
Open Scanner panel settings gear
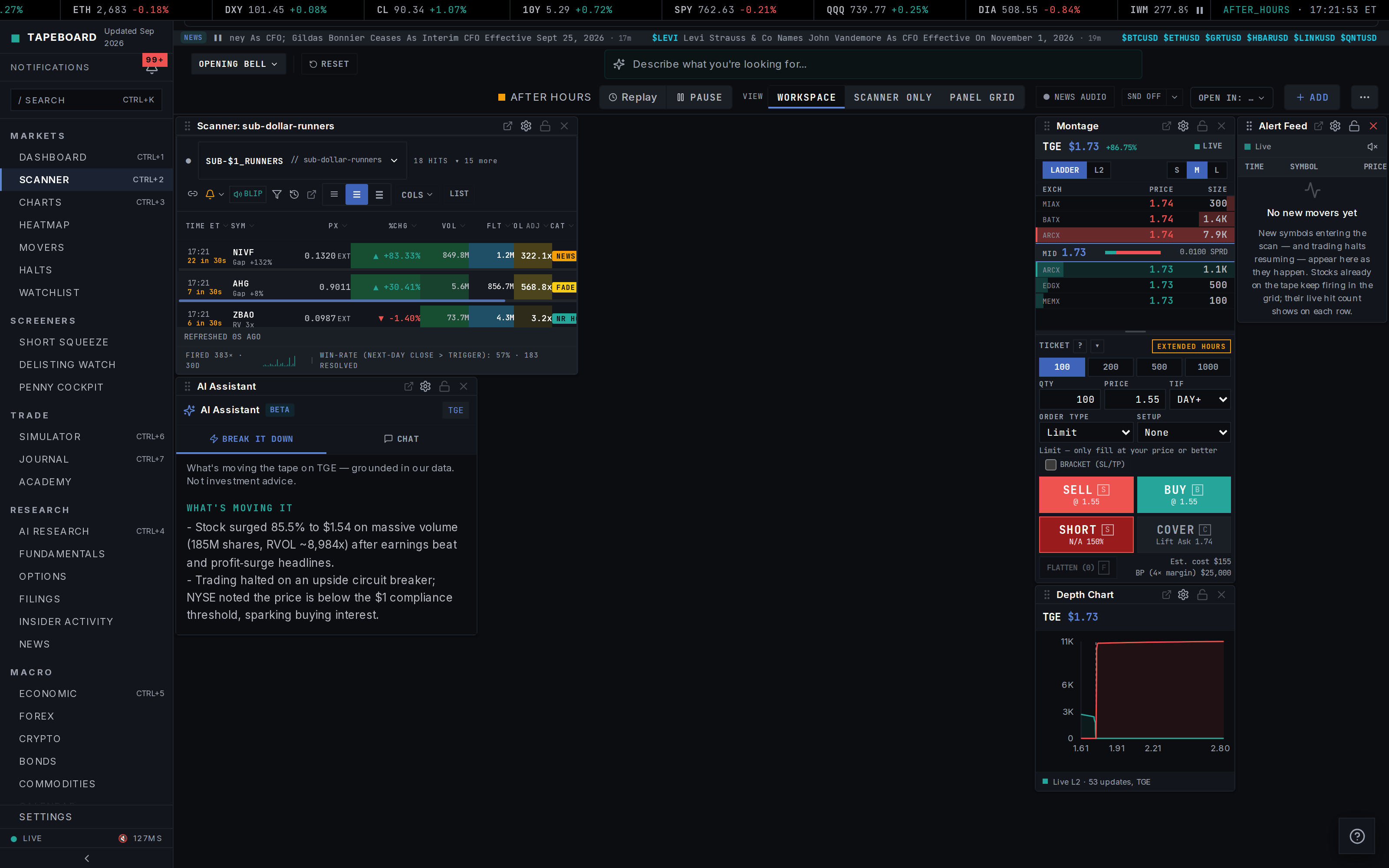(526, 126)
